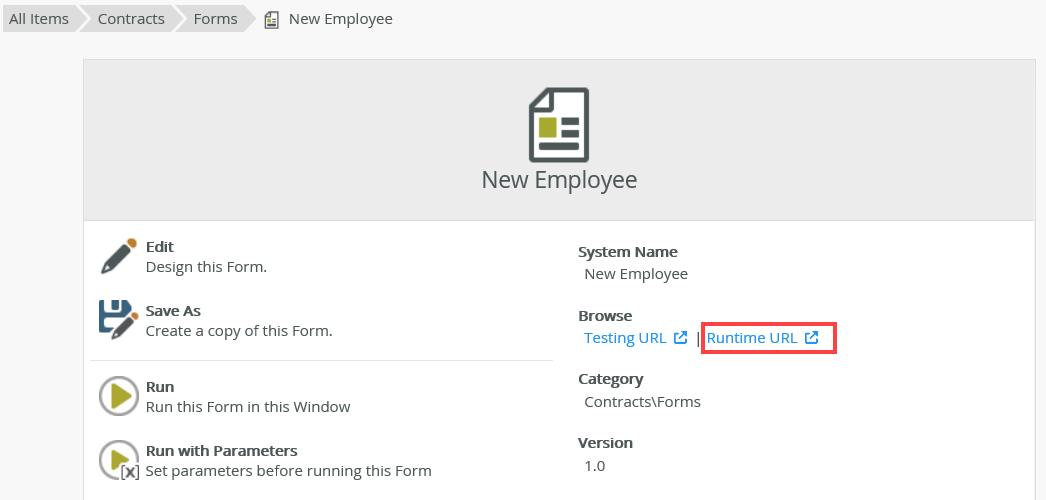Image resolution: width=1046 pixels, height=500 pixels.
Task: Click the external-link icon beside Runtime URL
Action: click(812, 338)
